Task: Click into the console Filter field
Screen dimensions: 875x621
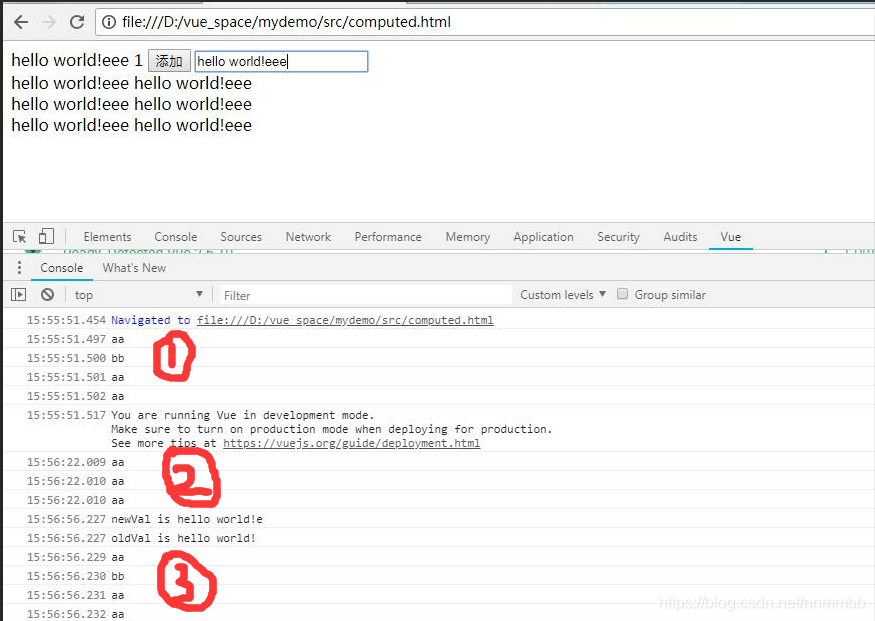Action: click(x=366, y=295)
